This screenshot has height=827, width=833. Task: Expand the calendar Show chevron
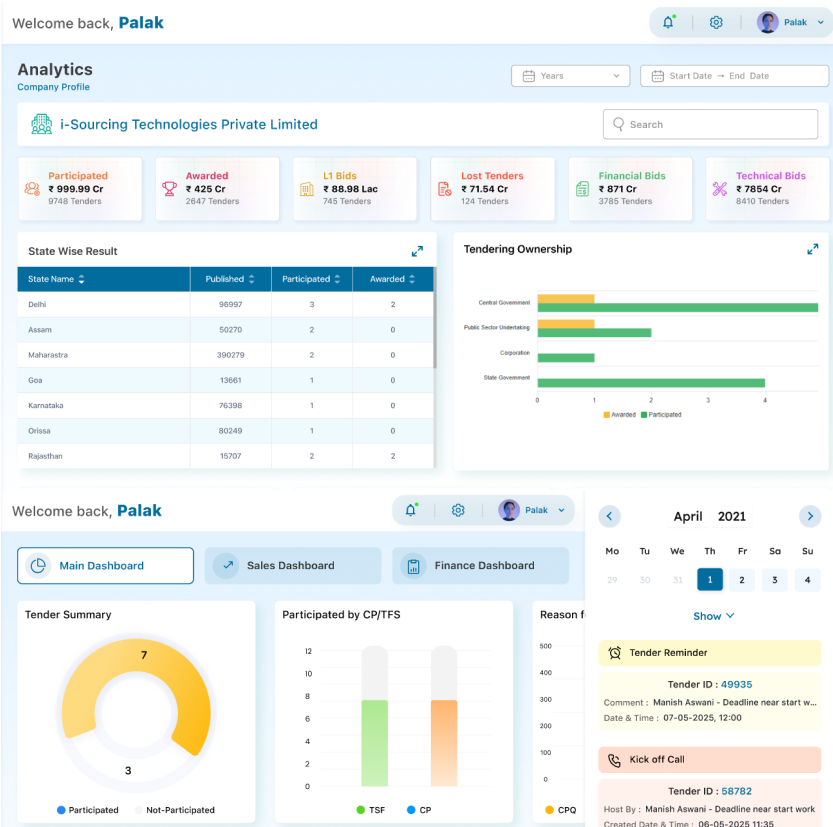[x=714, y=616]
